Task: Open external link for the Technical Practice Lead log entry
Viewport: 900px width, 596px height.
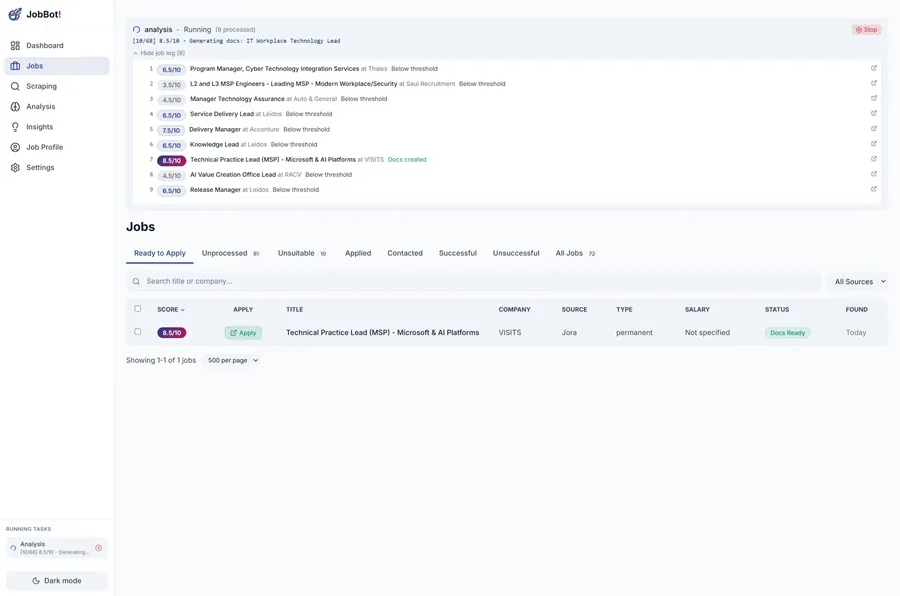Action: click(x=874, y=159)
